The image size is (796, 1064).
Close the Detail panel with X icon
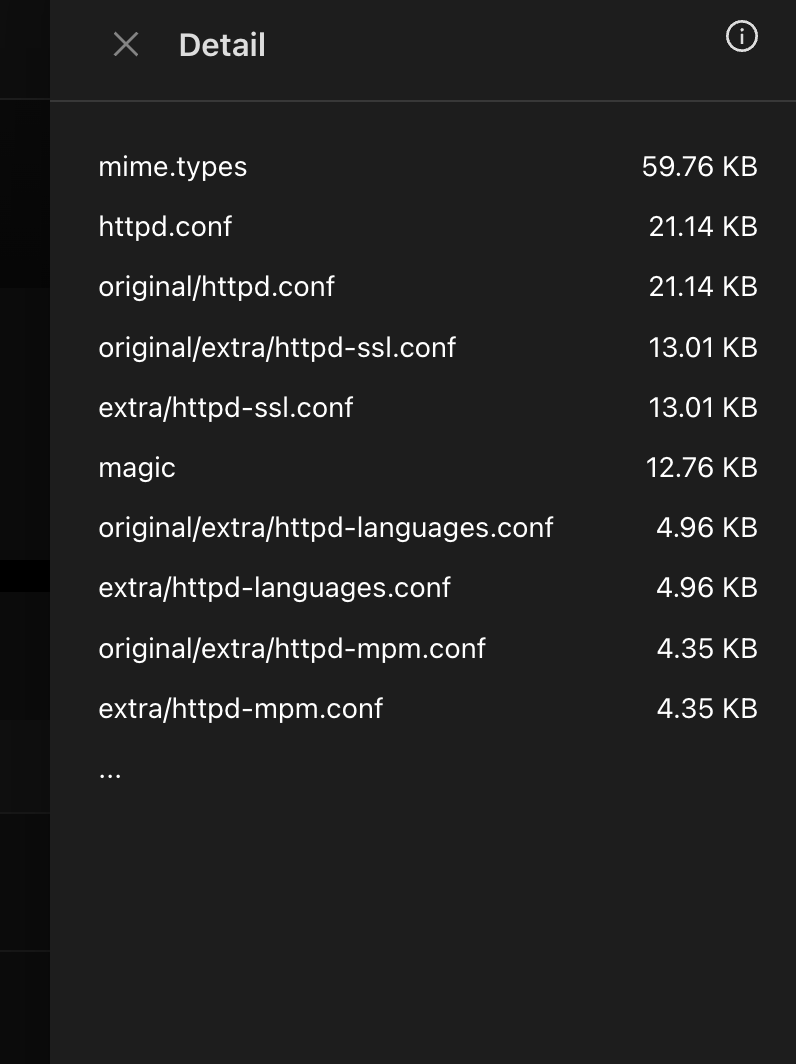pos(126,45)
